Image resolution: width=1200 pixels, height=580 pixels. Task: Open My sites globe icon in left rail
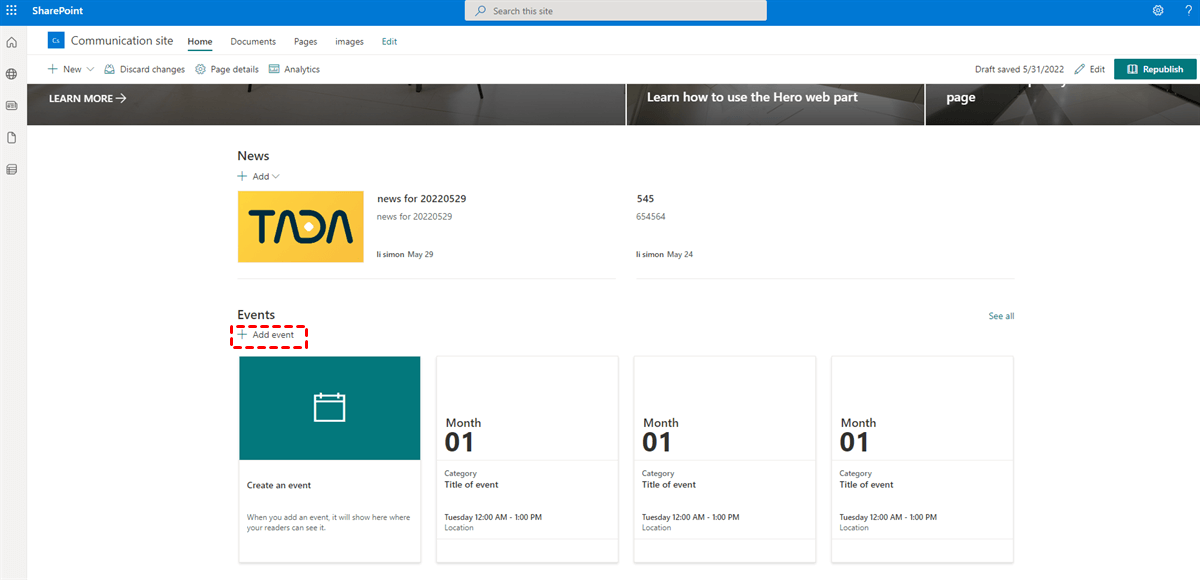click(x=12, y=74)
